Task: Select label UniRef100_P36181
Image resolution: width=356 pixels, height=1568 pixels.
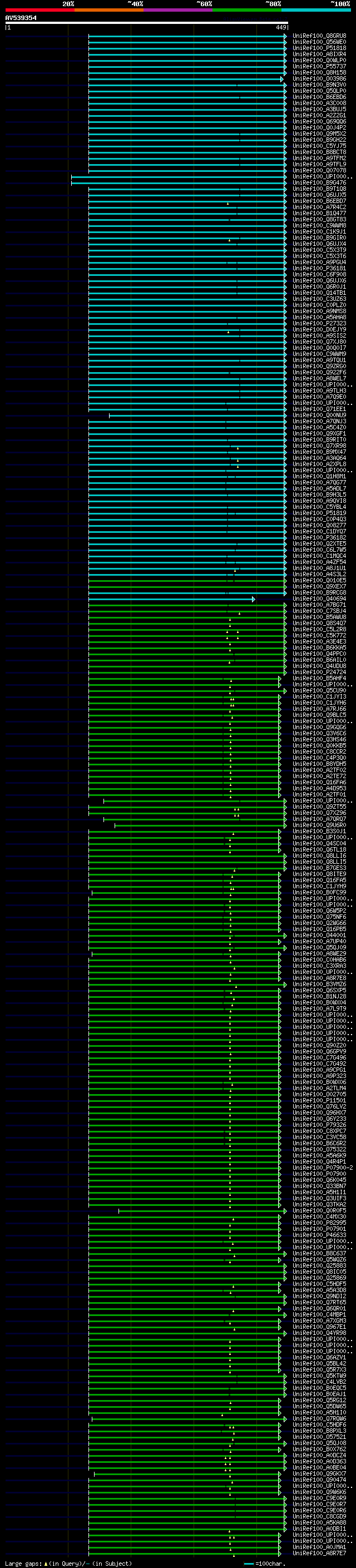Action: click(x=319, y=269)
